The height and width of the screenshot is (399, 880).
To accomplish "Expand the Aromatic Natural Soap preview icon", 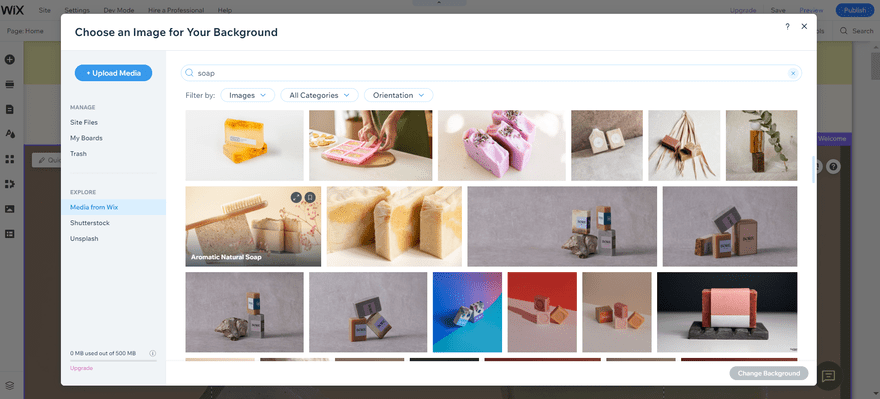I will (x=296, y=197).
